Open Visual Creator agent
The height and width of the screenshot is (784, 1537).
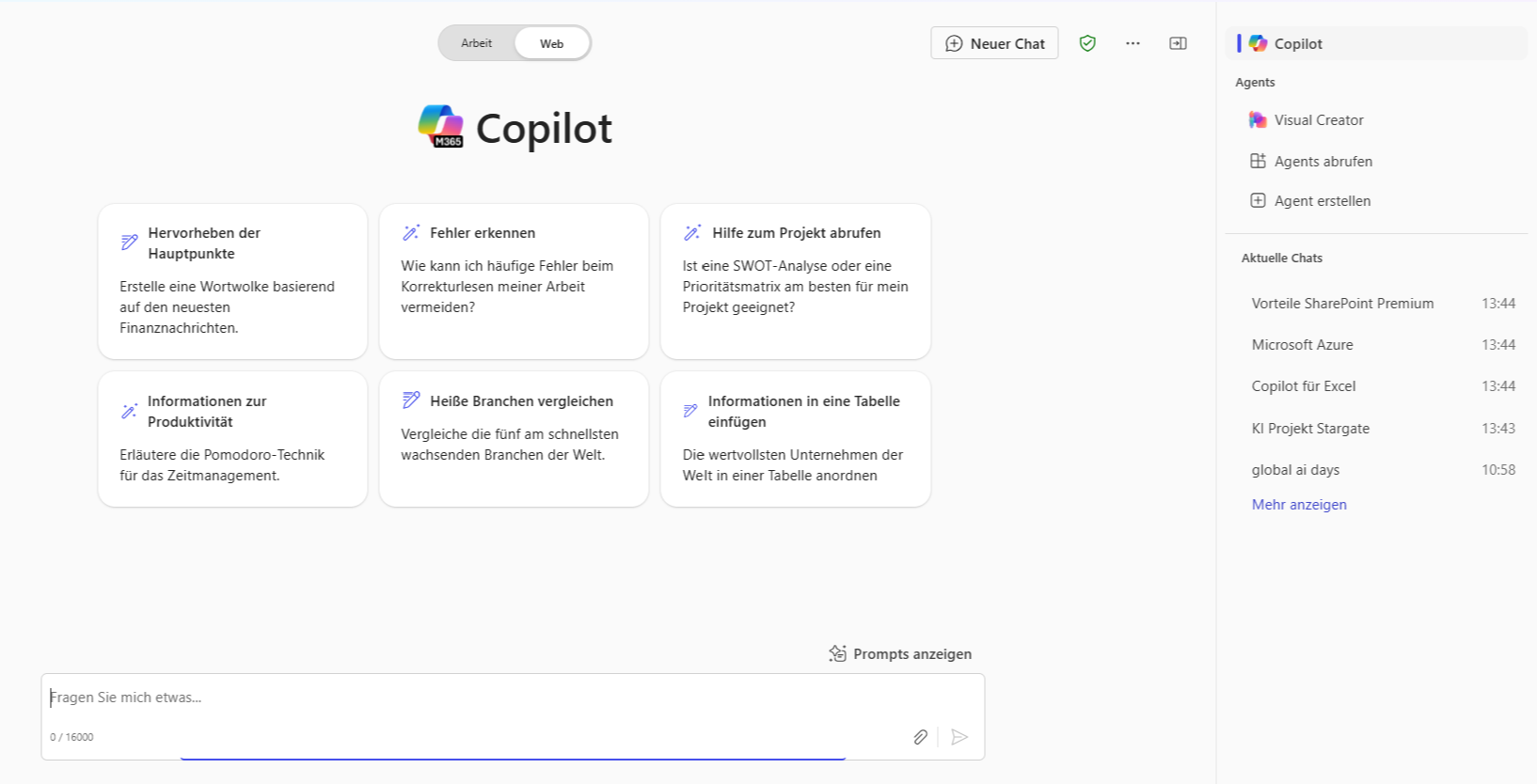(x=1318, y=120)
